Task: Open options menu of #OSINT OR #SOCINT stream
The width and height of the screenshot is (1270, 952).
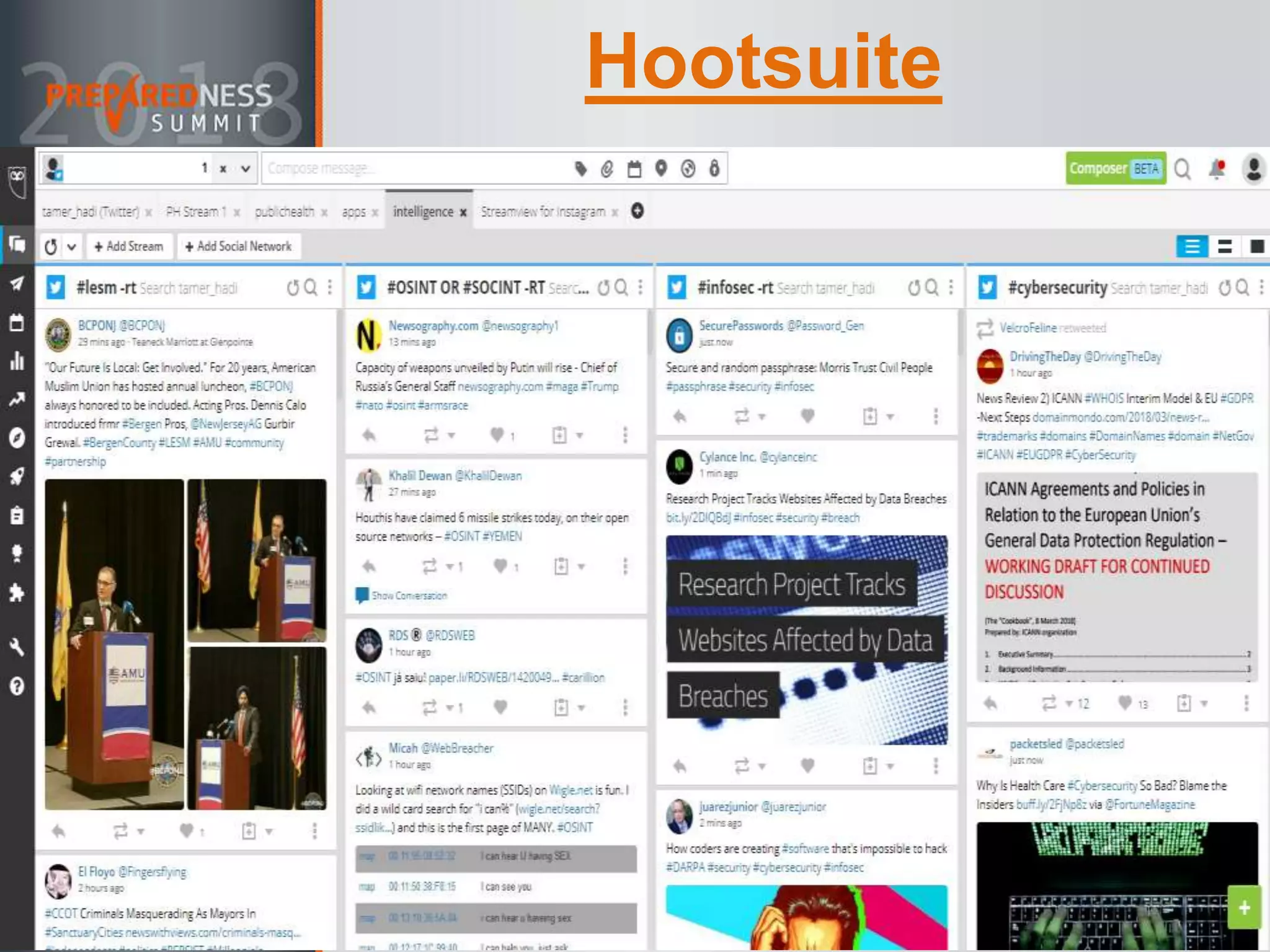Action: click(x=641, y=288)
